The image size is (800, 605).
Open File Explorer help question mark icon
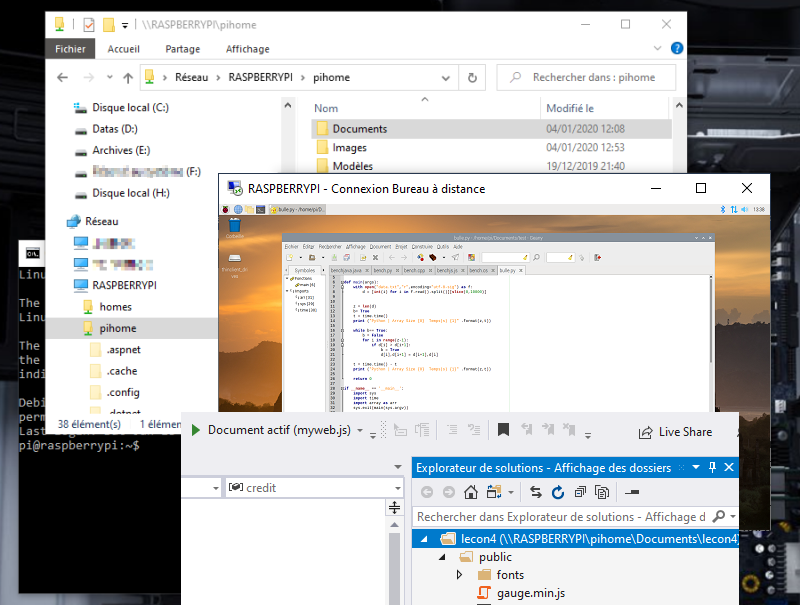677,48
